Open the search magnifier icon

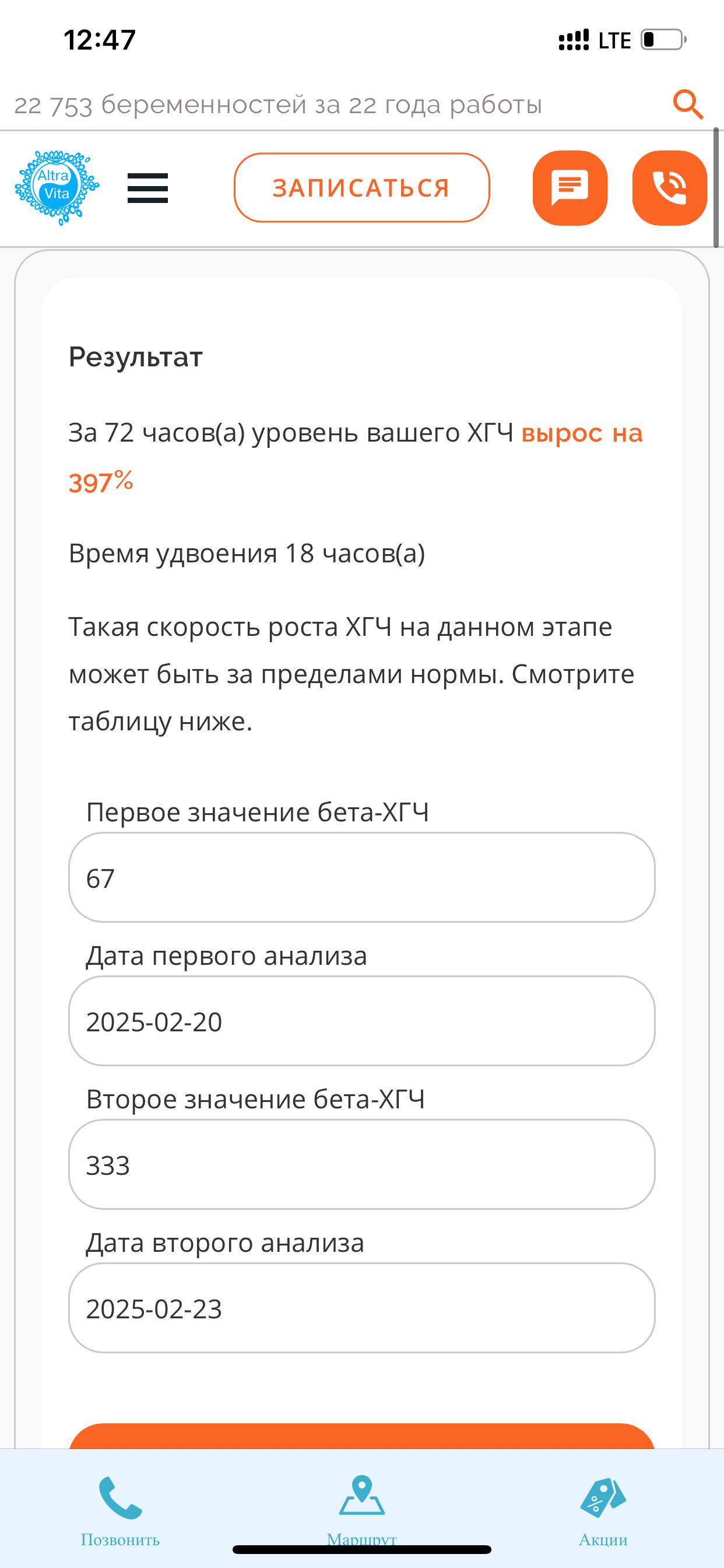pos(687,103)
